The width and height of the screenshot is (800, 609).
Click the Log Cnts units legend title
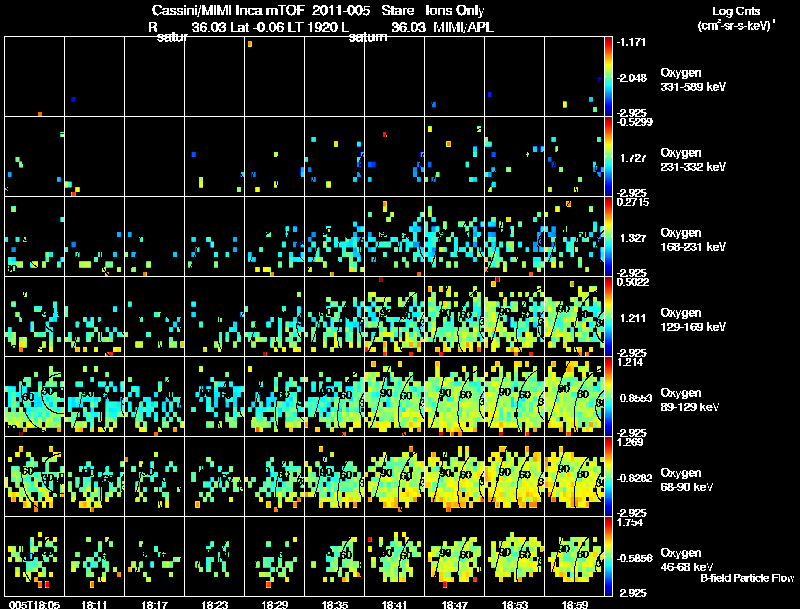(736, 18)
